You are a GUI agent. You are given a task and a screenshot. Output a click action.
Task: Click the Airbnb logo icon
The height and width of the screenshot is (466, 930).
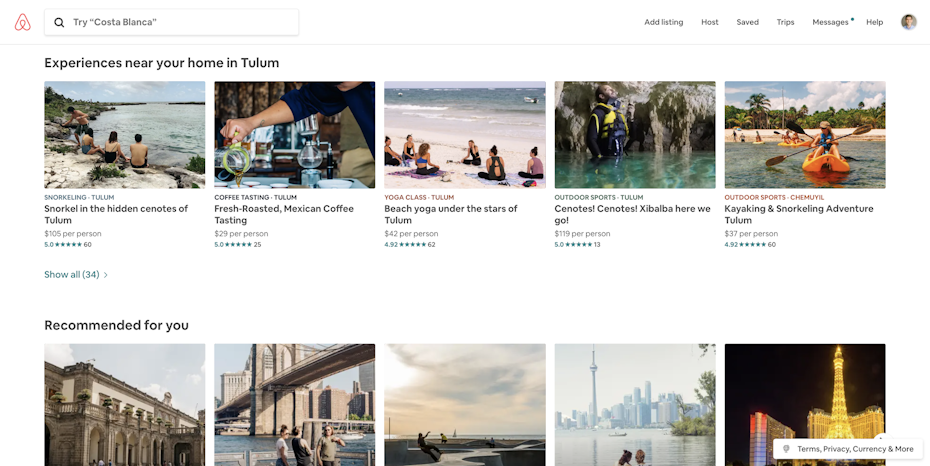pyautogui.click(x=23, y=22)
